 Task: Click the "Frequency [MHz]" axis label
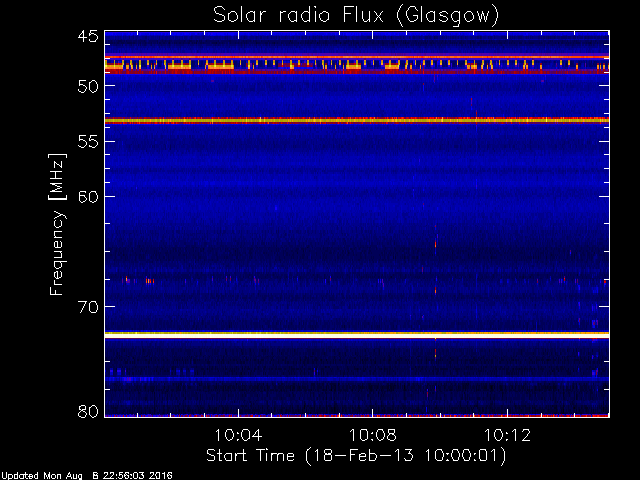point(57,224)
